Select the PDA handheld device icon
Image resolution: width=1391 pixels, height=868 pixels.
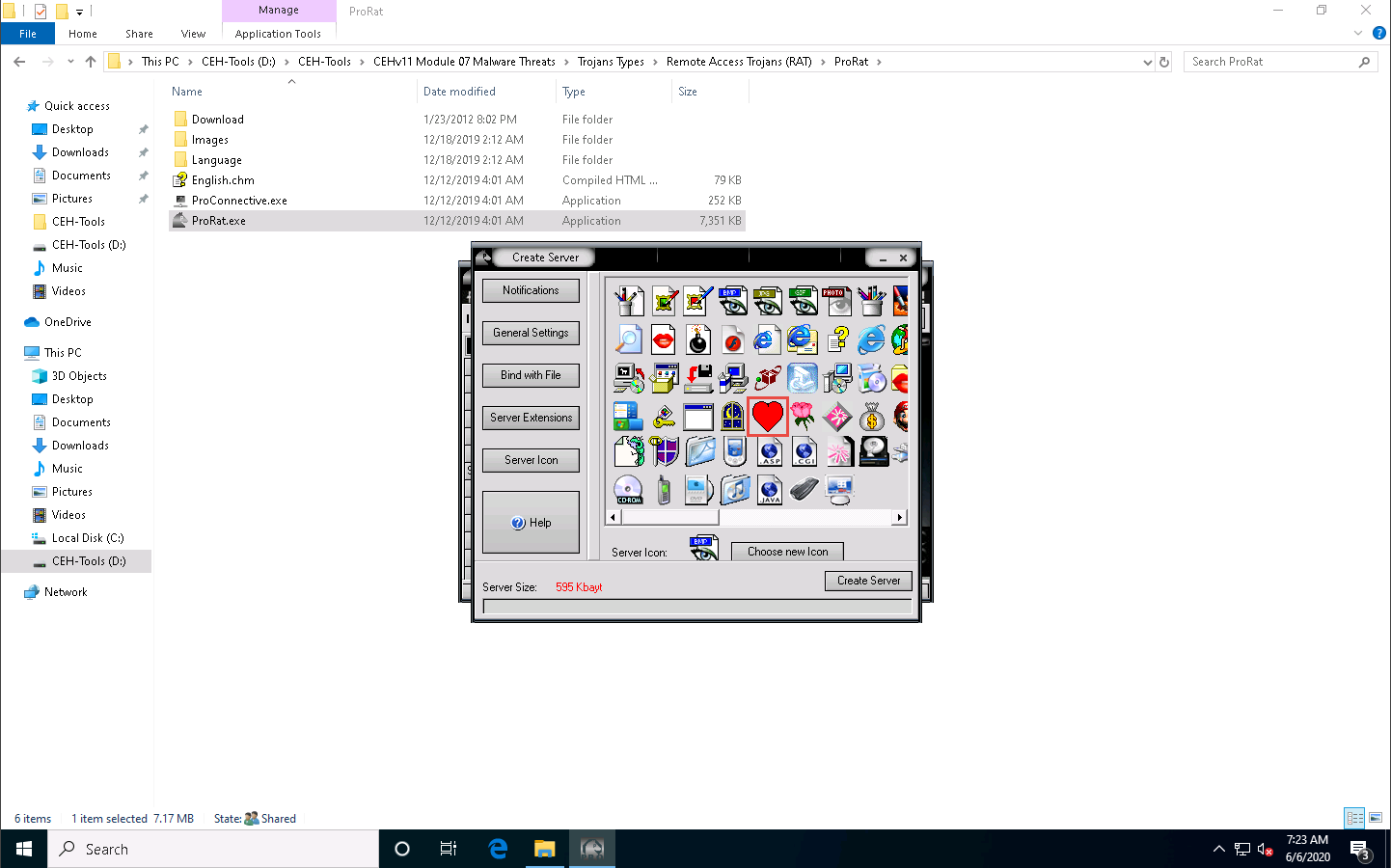(x=734, y=451)
